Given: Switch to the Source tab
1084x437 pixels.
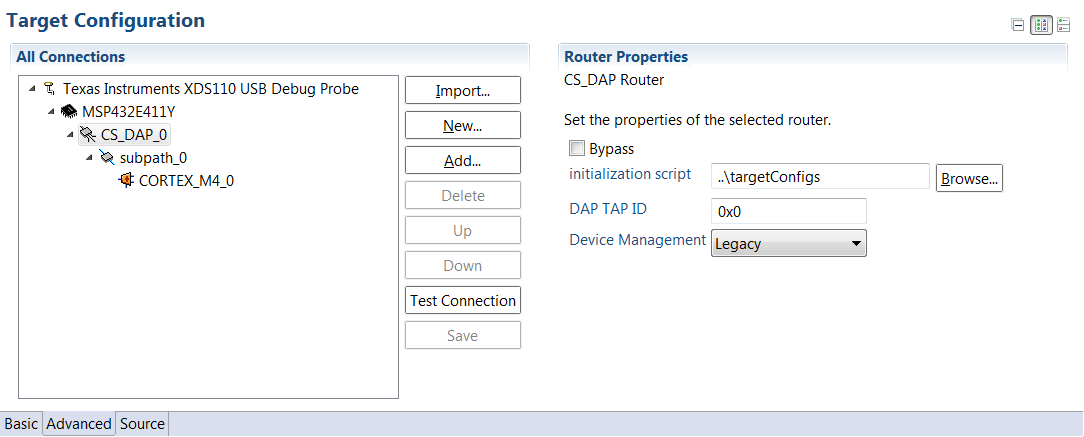Looking at the screenshot, I should click(142, 424).
